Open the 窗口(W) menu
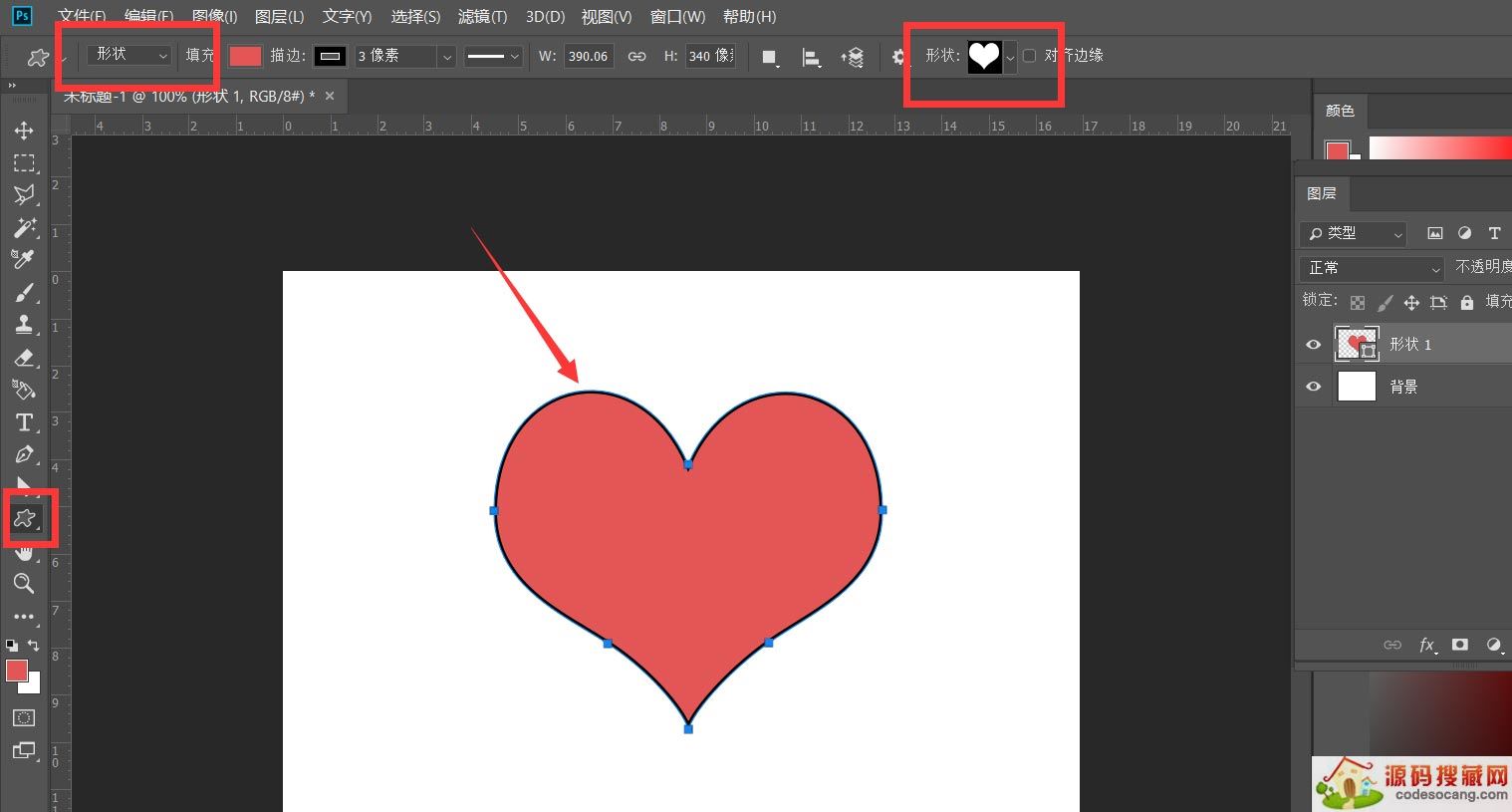 (x=677, y=16)
